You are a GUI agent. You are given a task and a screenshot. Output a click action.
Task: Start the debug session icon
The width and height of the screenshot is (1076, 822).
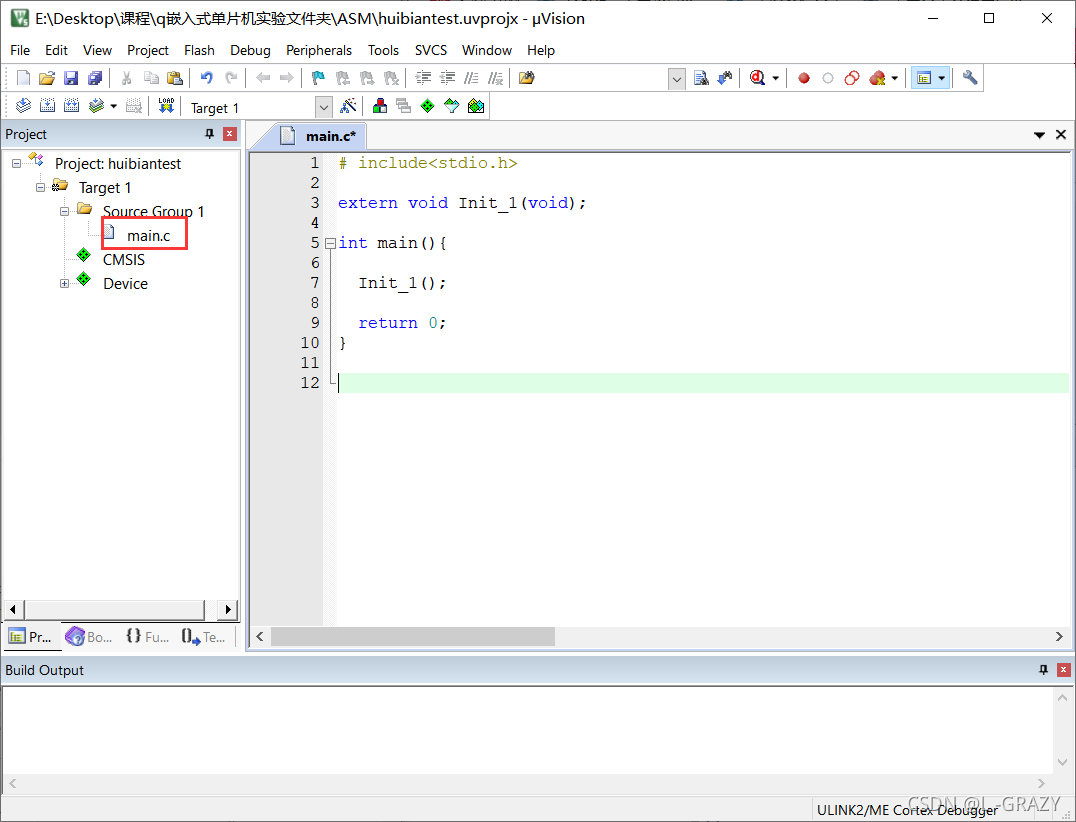click(758, 78)
